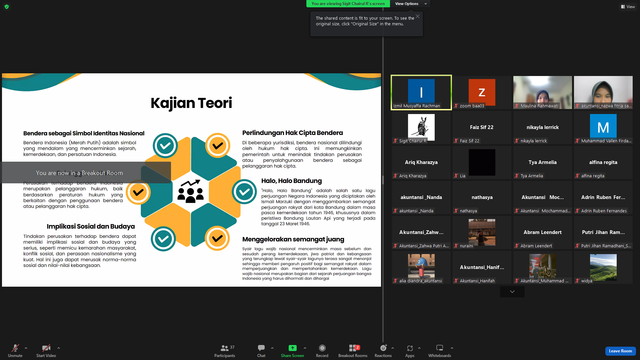Close the shared content size tooltip

point(418,16)
